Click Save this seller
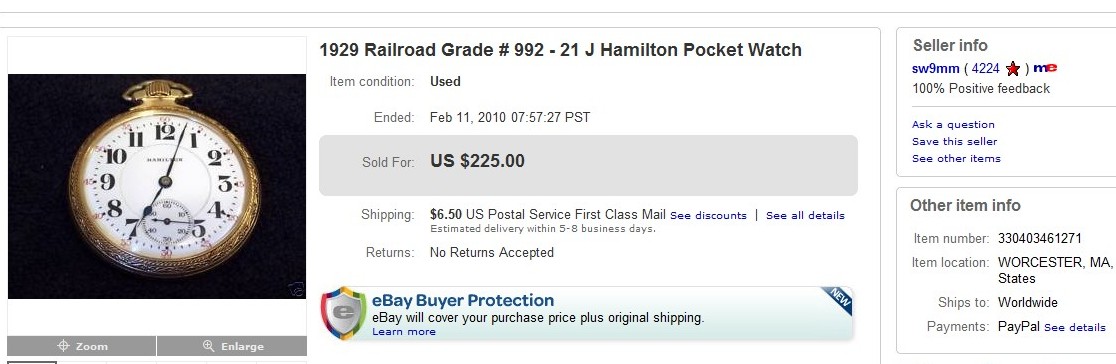 click(x=954, y=142)
